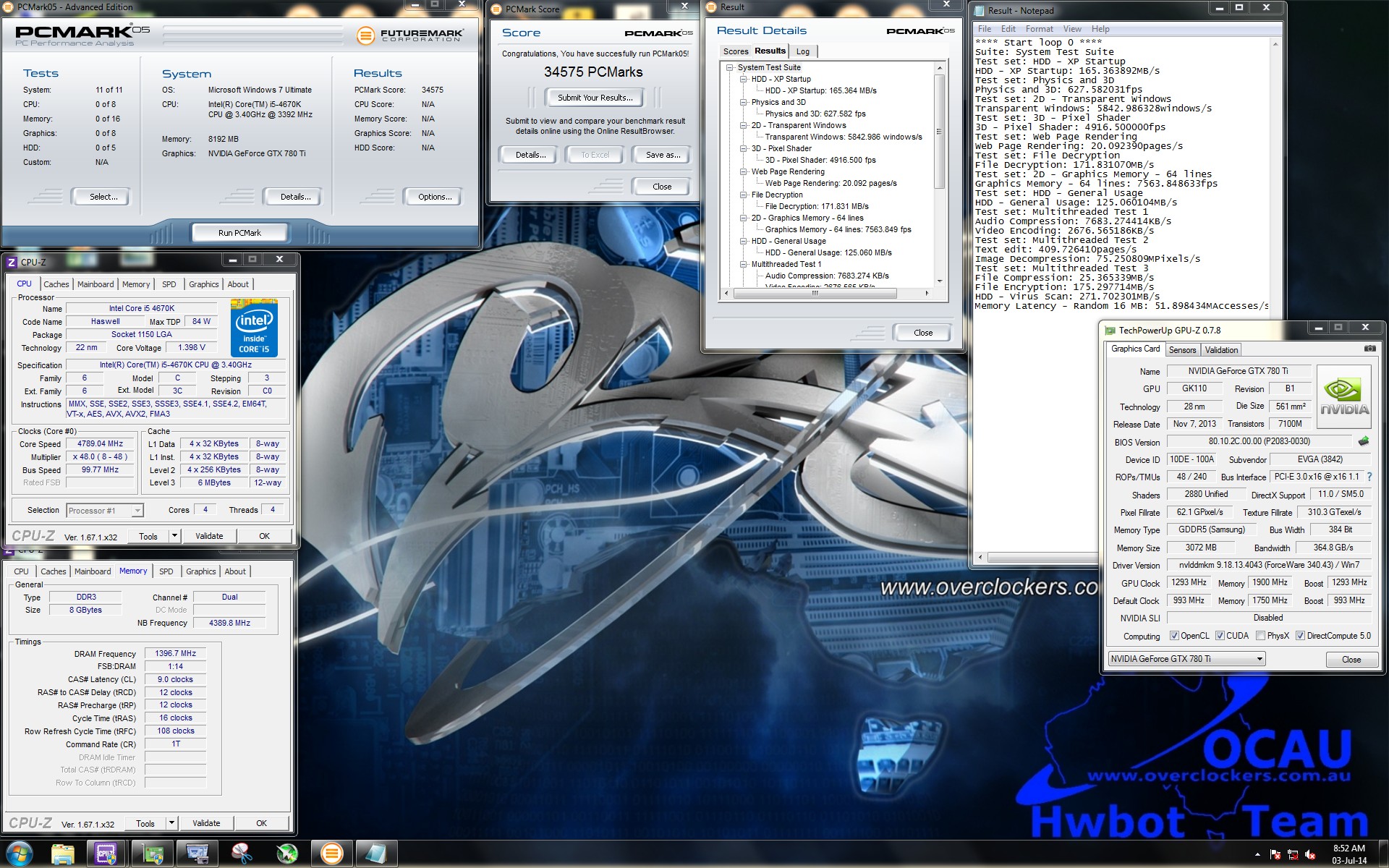The height and width of the screenshot is (868, 1389).
Task: Click GPU-Z screenshot camera icon
Action: [x=1369, y=349]
